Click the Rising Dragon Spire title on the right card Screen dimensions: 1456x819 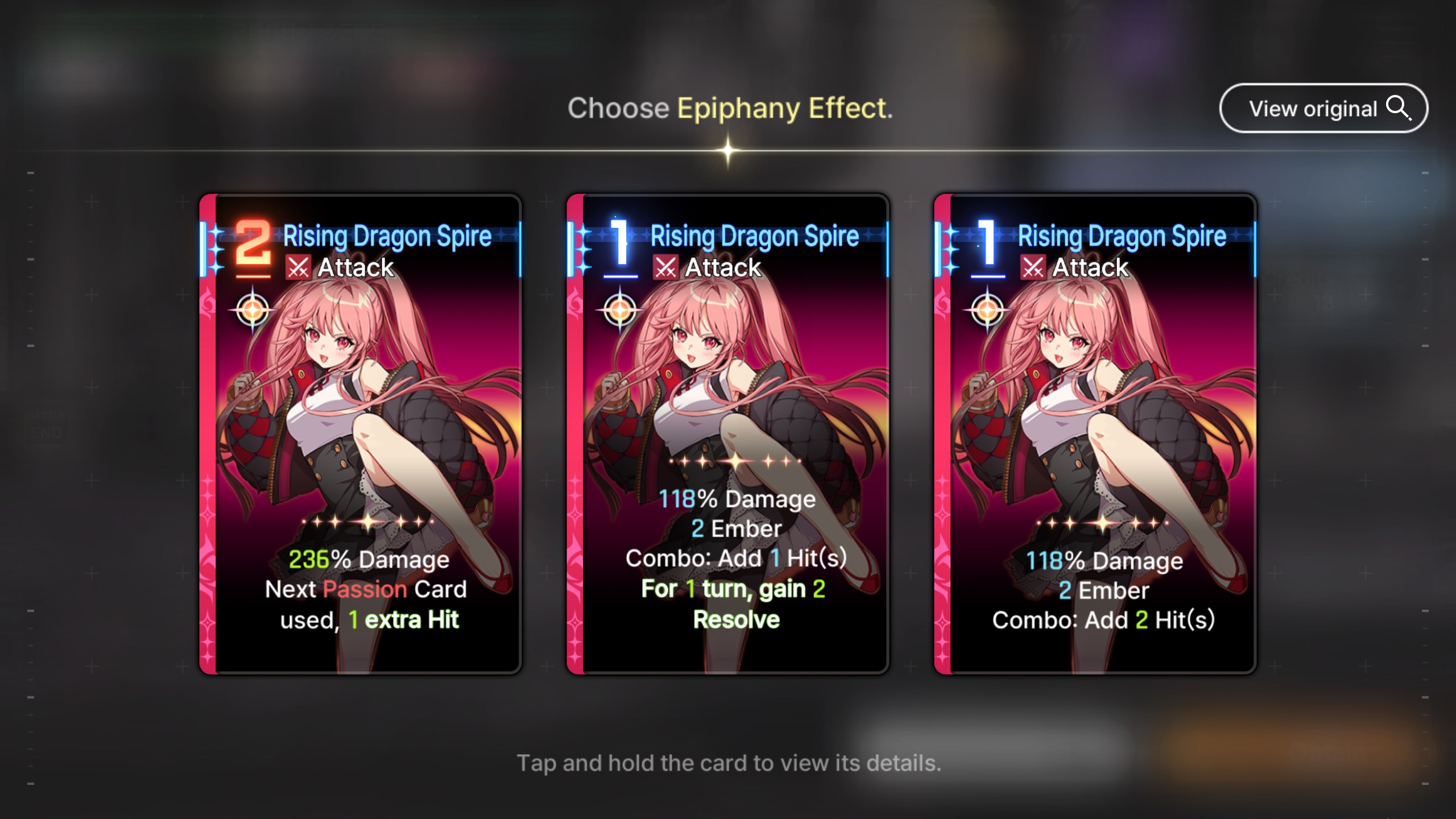pos(1122,236)
